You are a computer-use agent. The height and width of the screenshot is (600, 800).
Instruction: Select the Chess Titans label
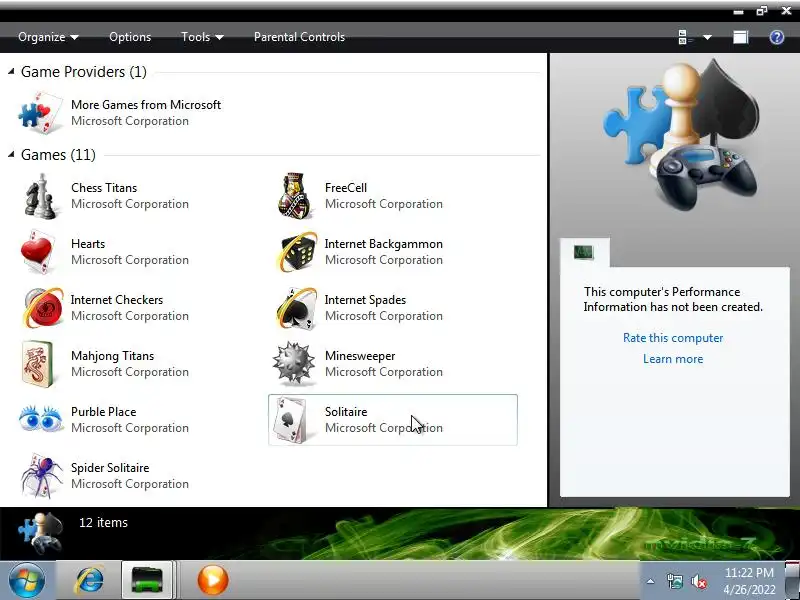click(x=104, y=188)
